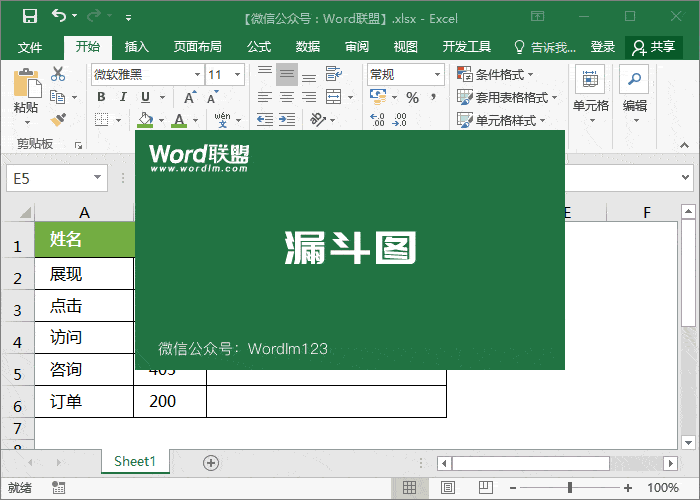The height and width of the screenshot is (500, 700).
Task: Open the 单元格 cells group button
Action: pyautogui.click(x=591, y=95)
